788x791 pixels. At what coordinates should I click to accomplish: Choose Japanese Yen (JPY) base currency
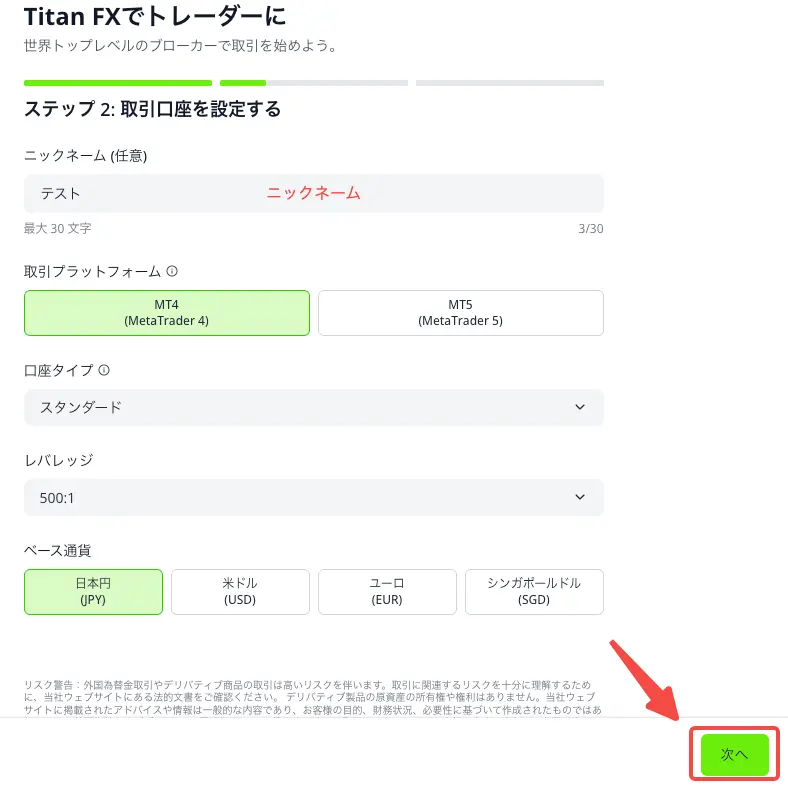pyautogui.click(x=93, y=592)
